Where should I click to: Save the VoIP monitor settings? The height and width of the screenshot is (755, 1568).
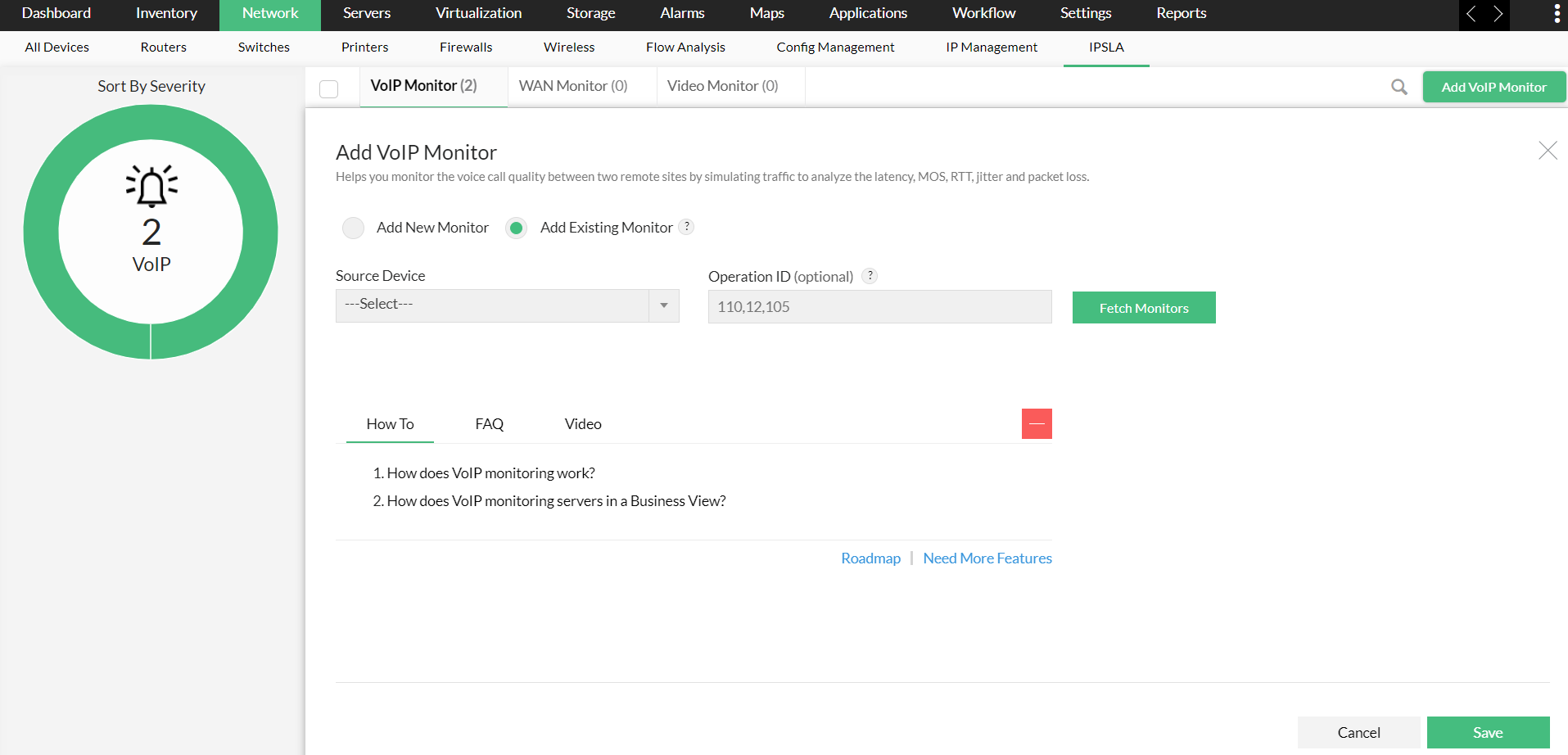pos(1488,733)
